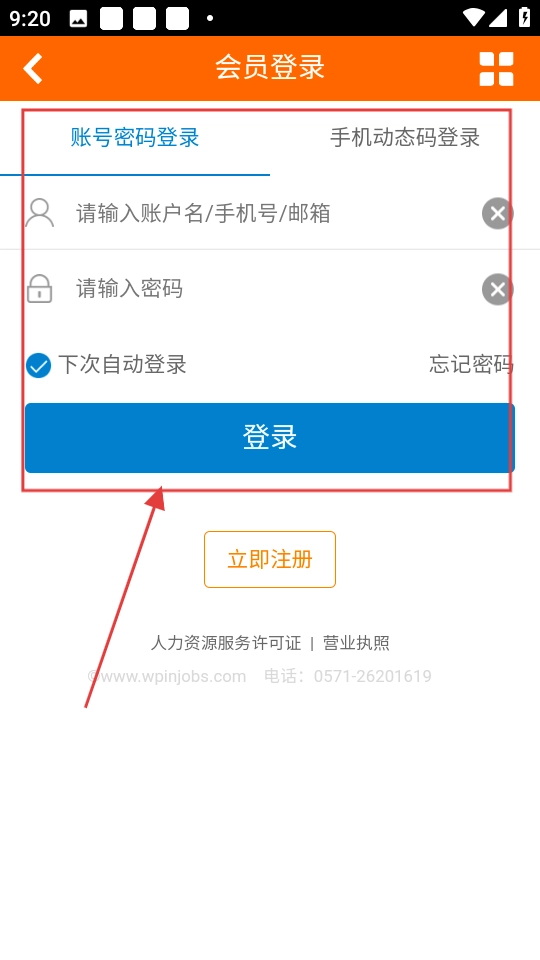
Task: Switch to 手机动态码登录 tab
Action: click(x=405, y=138)
